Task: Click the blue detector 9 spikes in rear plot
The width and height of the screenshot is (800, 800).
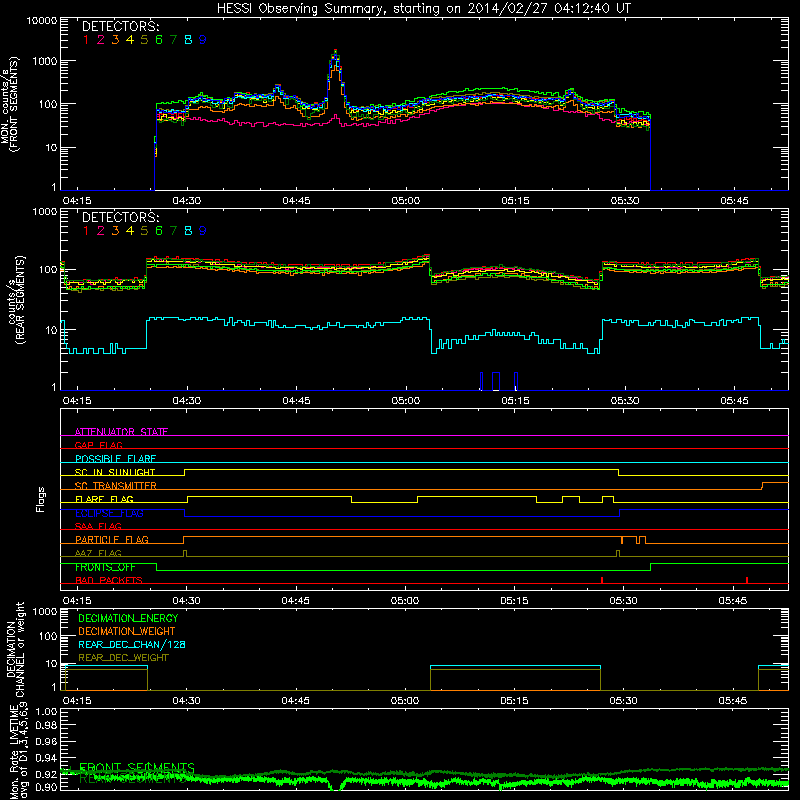Action: coord(499,381)
